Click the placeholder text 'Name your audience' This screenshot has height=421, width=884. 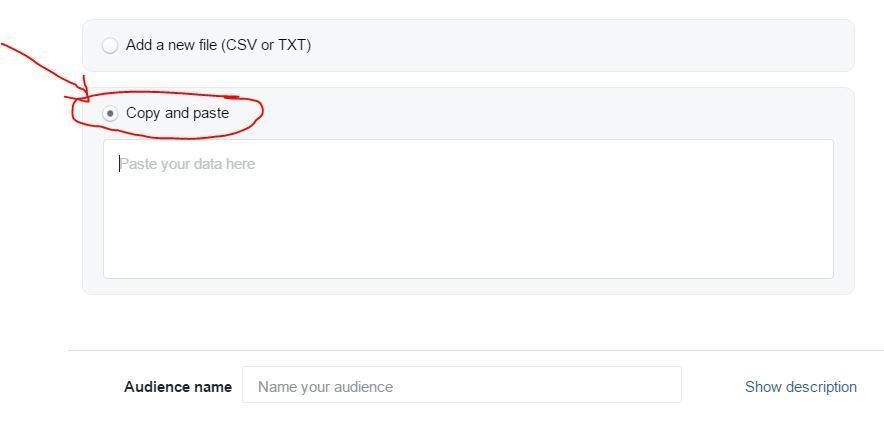[x=325, y=386]
